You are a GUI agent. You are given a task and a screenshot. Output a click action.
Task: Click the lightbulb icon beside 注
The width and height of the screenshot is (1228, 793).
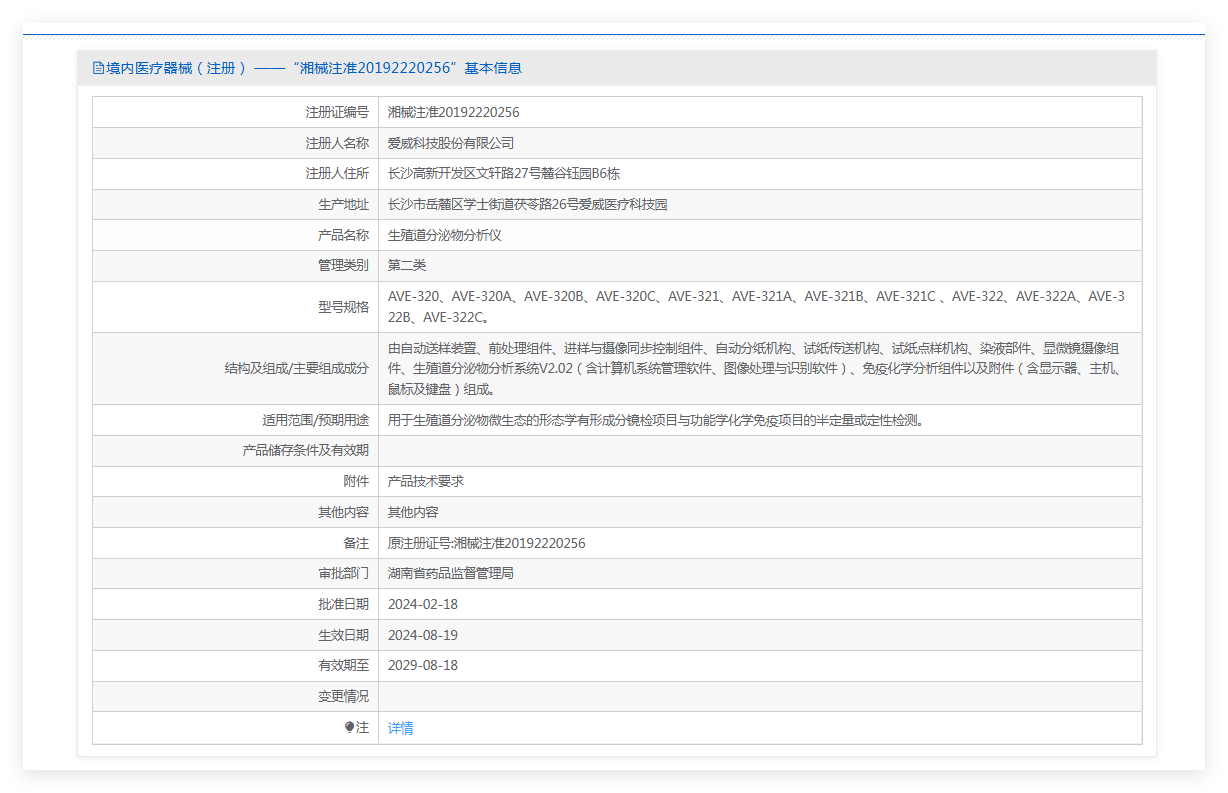coord(349,728)
